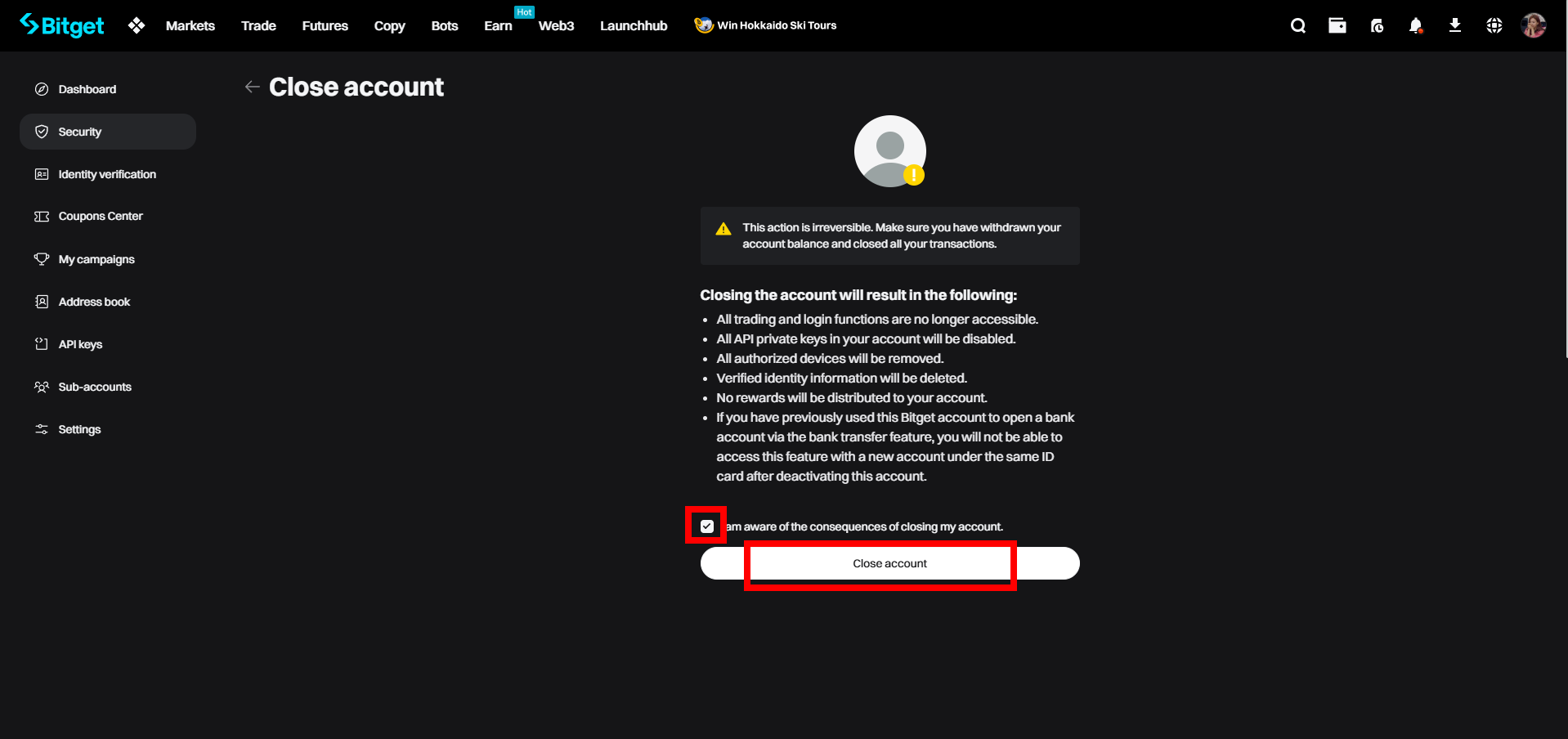Click the page vertical scrollbar
The width and height of the screenshot is (1568, 739).
point(1566,204)
